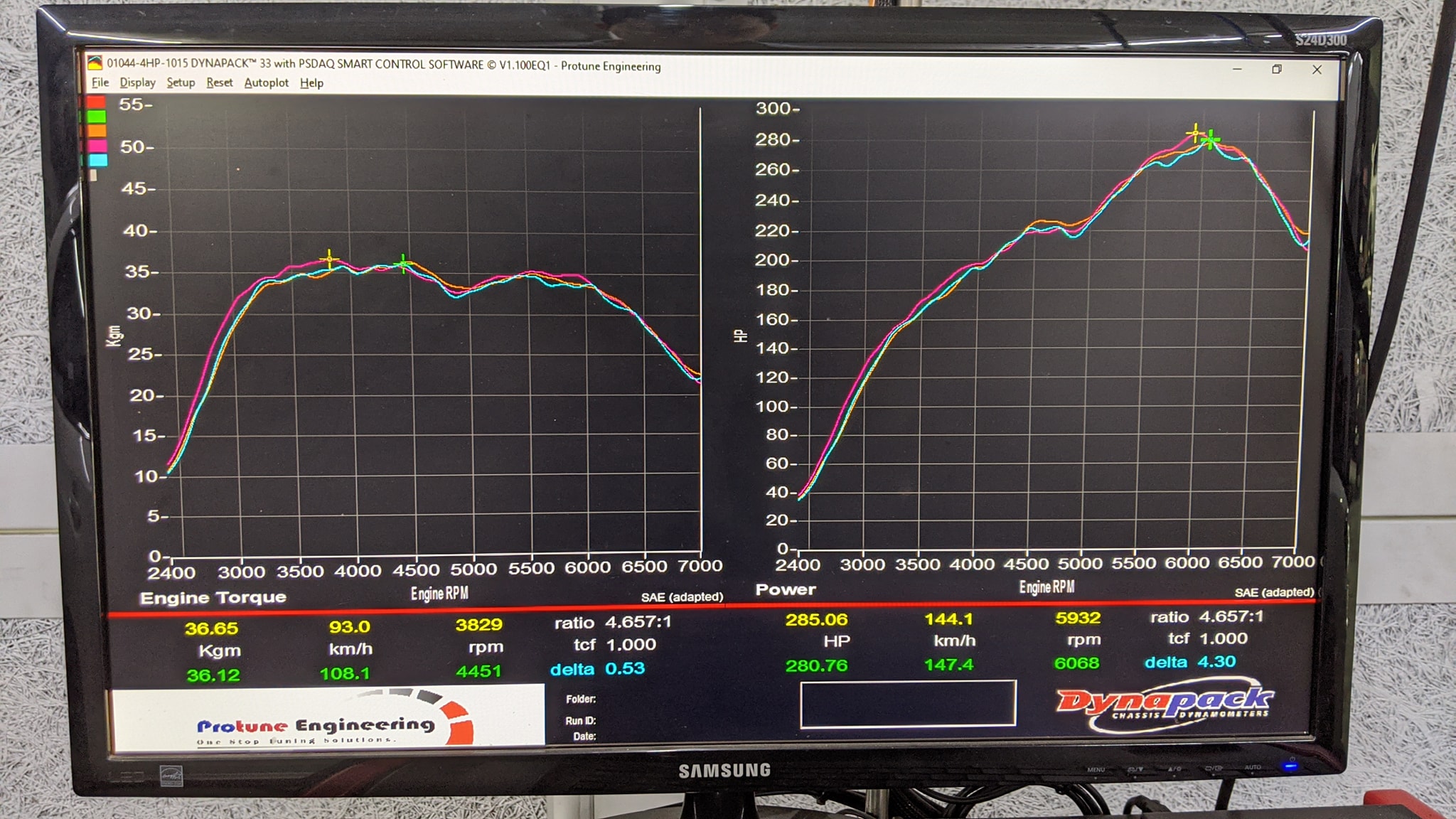1456x819 pixels.
Task: Click Engine RPM label under torque graph
Action: coord(439,594)
